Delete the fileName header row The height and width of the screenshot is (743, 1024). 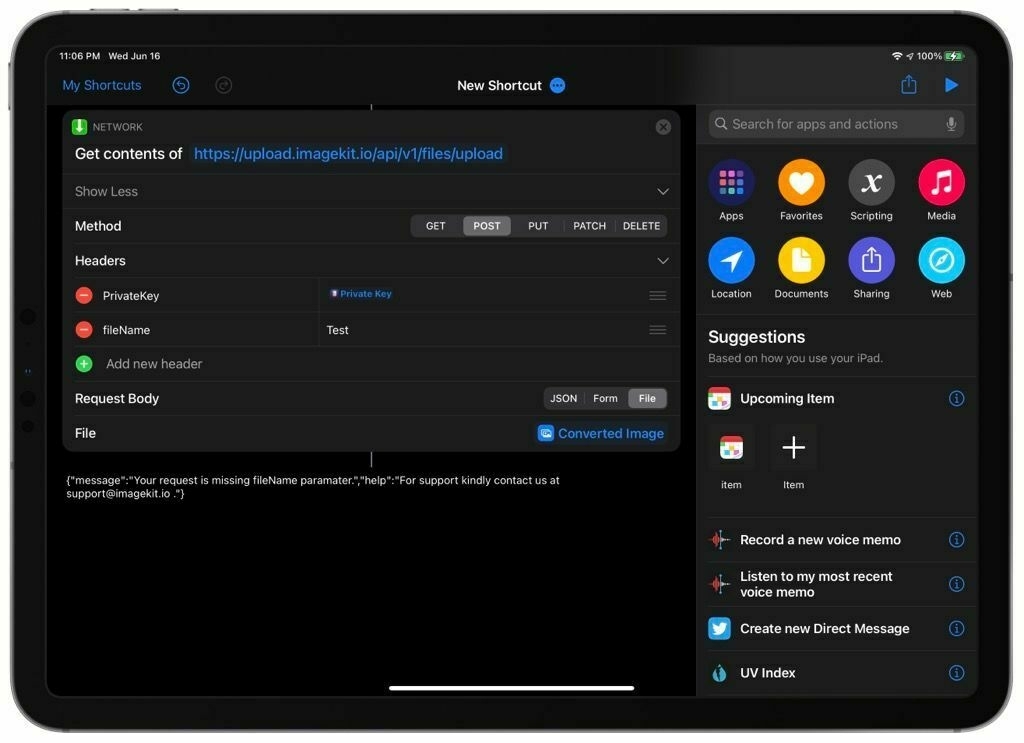pos(84,330)
